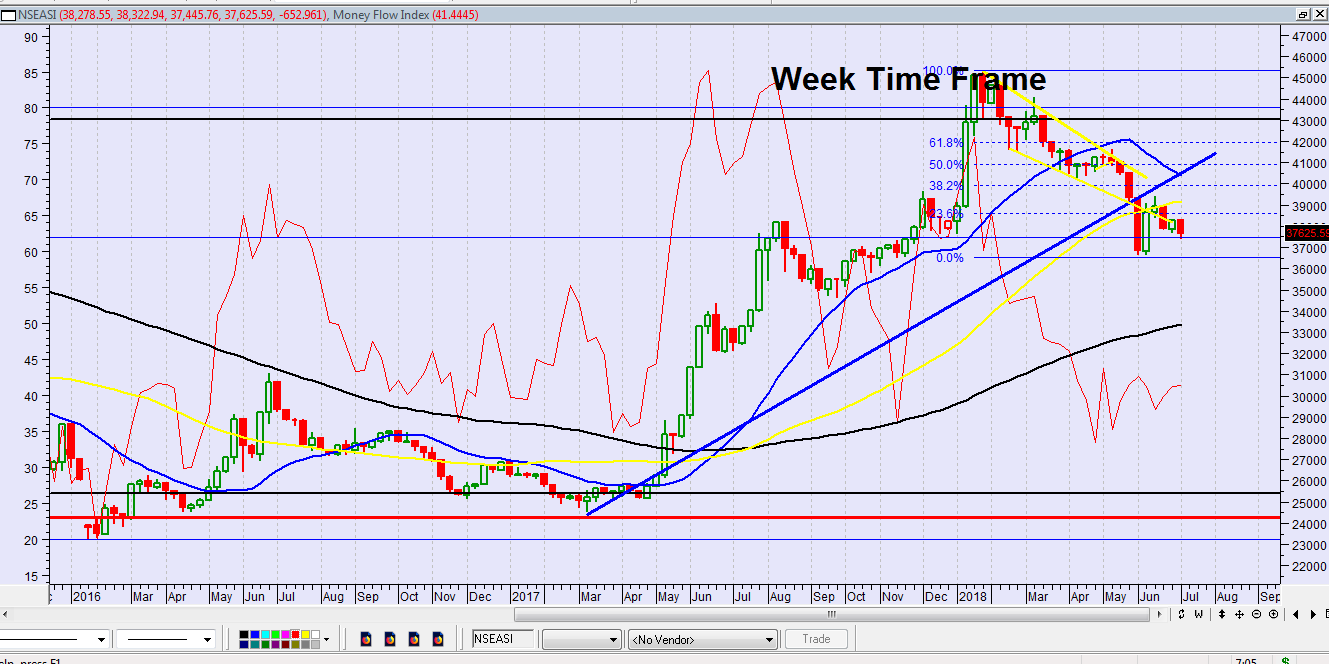Click the horizontal scrollbar thumb under the chart
This screenshot has width=1329, height=664.
(x=832, y=614)
